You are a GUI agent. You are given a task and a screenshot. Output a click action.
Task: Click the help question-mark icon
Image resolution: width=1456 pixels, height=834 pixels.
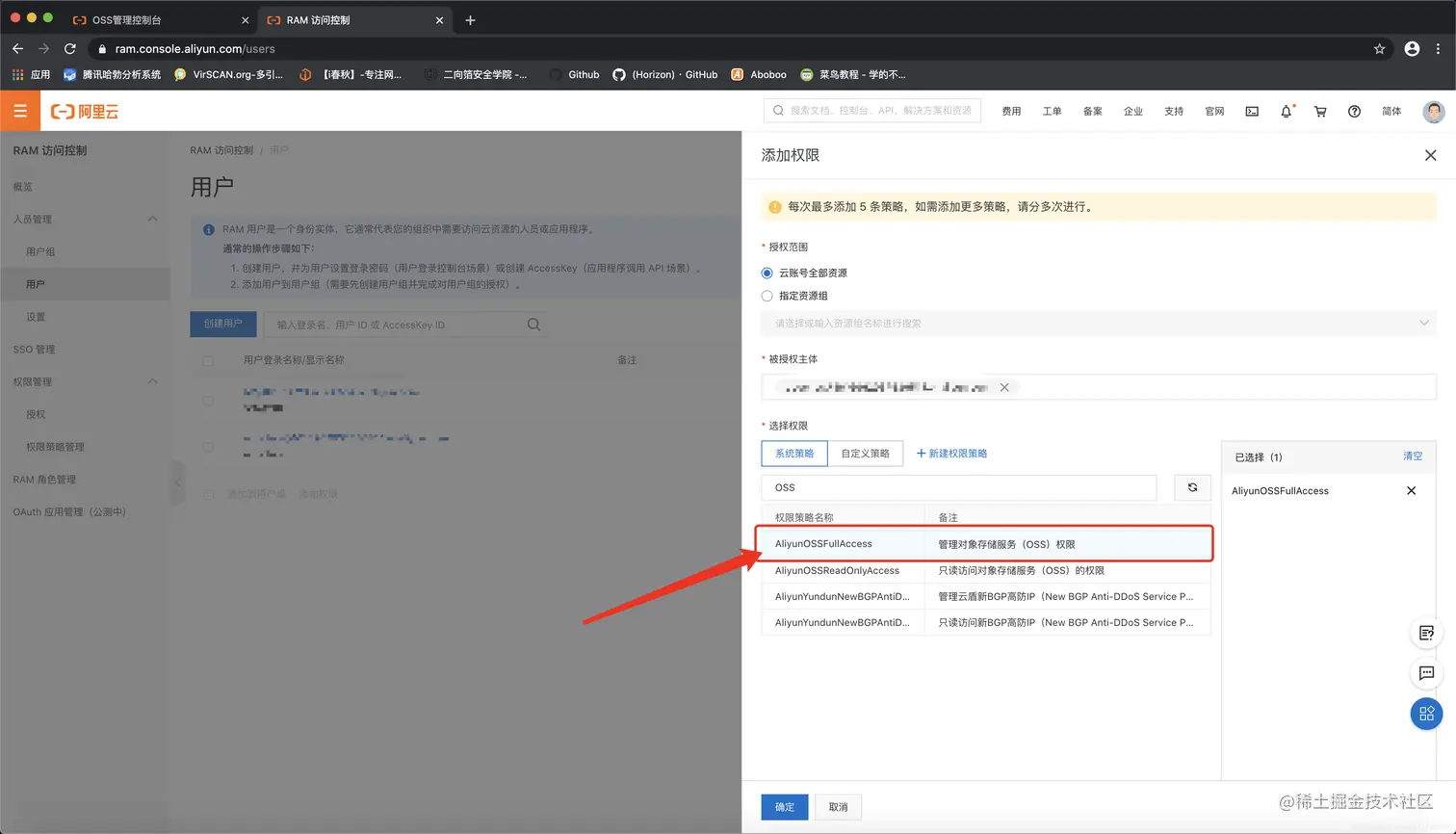(x=1354, y=112)
